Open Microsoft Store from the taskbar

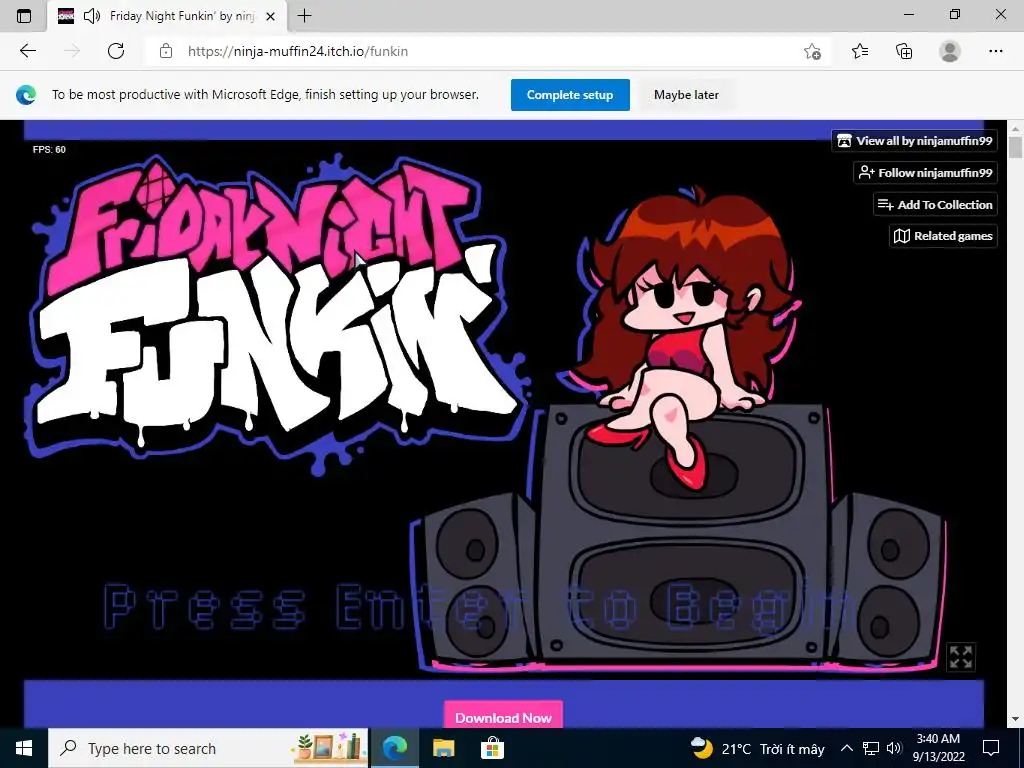(x=492, y=748)
